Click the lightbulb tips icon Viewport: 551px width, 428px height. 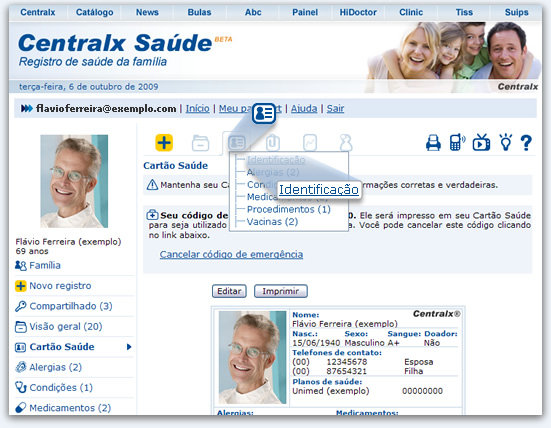click(x=506, y=142)
